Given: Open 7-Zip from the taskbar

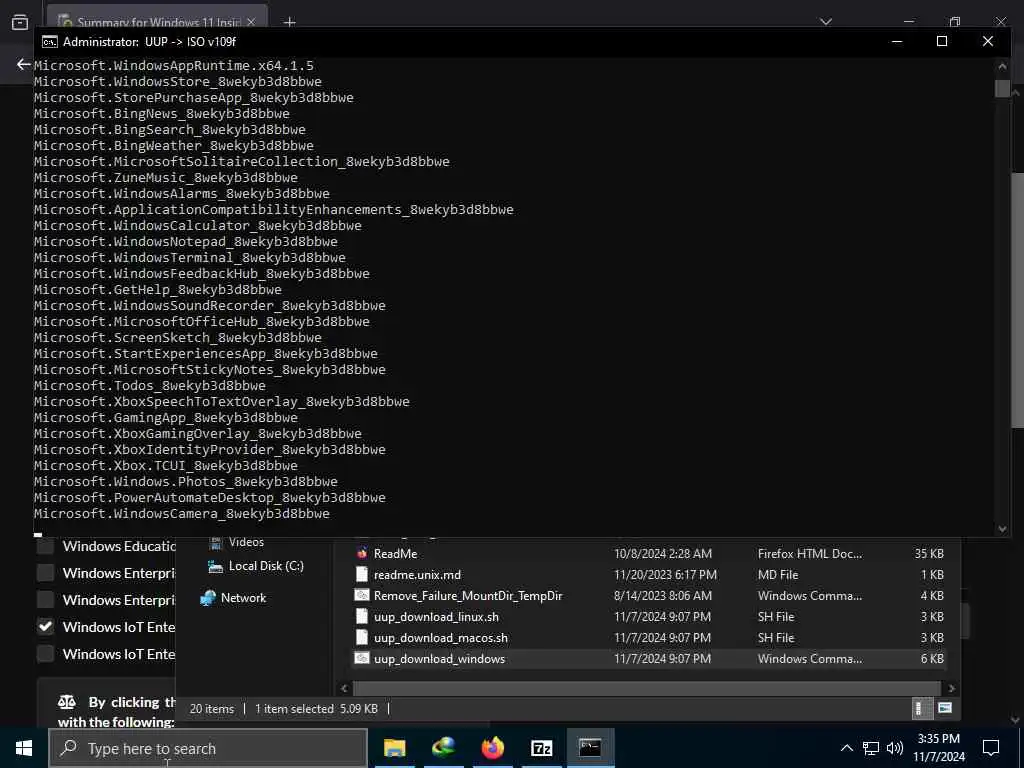Looking at the screenshot, I should click(541, 748).
